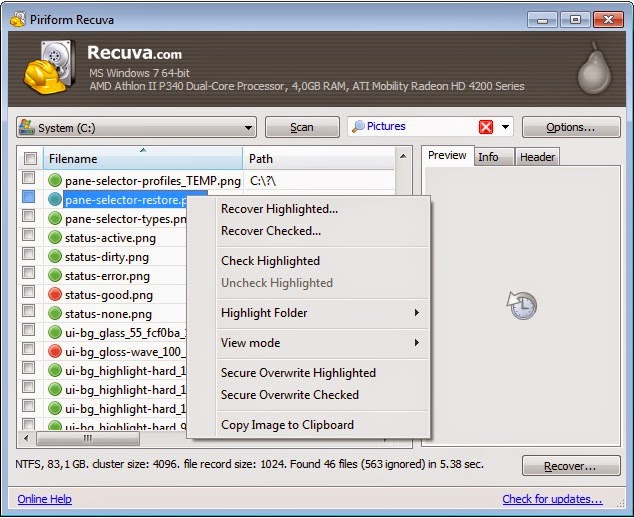Click red status dot of status-good.png
Viewport: 634px width, 518px height.
pyautogui.click(x=55, y=294)
